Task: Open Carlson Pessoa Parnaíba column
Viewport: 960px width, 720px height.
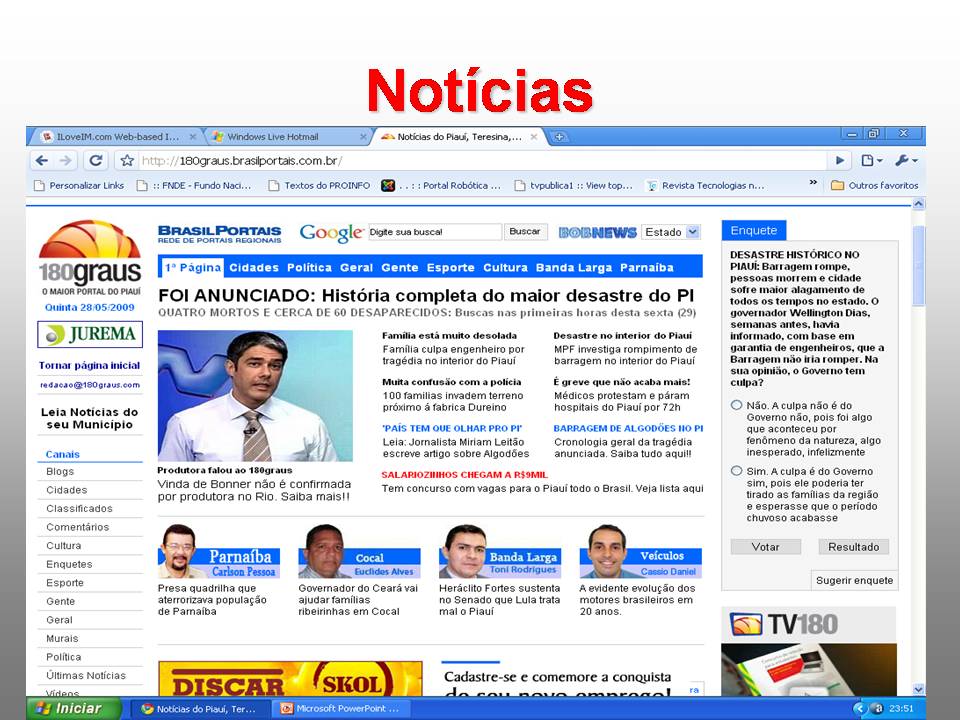Action: tap(219, 552)
